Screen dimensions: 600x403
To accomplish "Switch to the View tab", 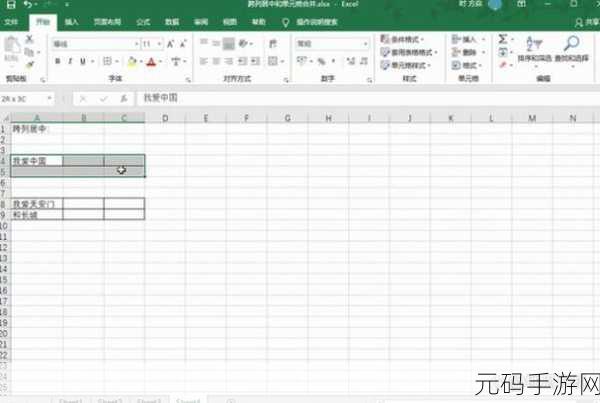I will click(230, 22).
